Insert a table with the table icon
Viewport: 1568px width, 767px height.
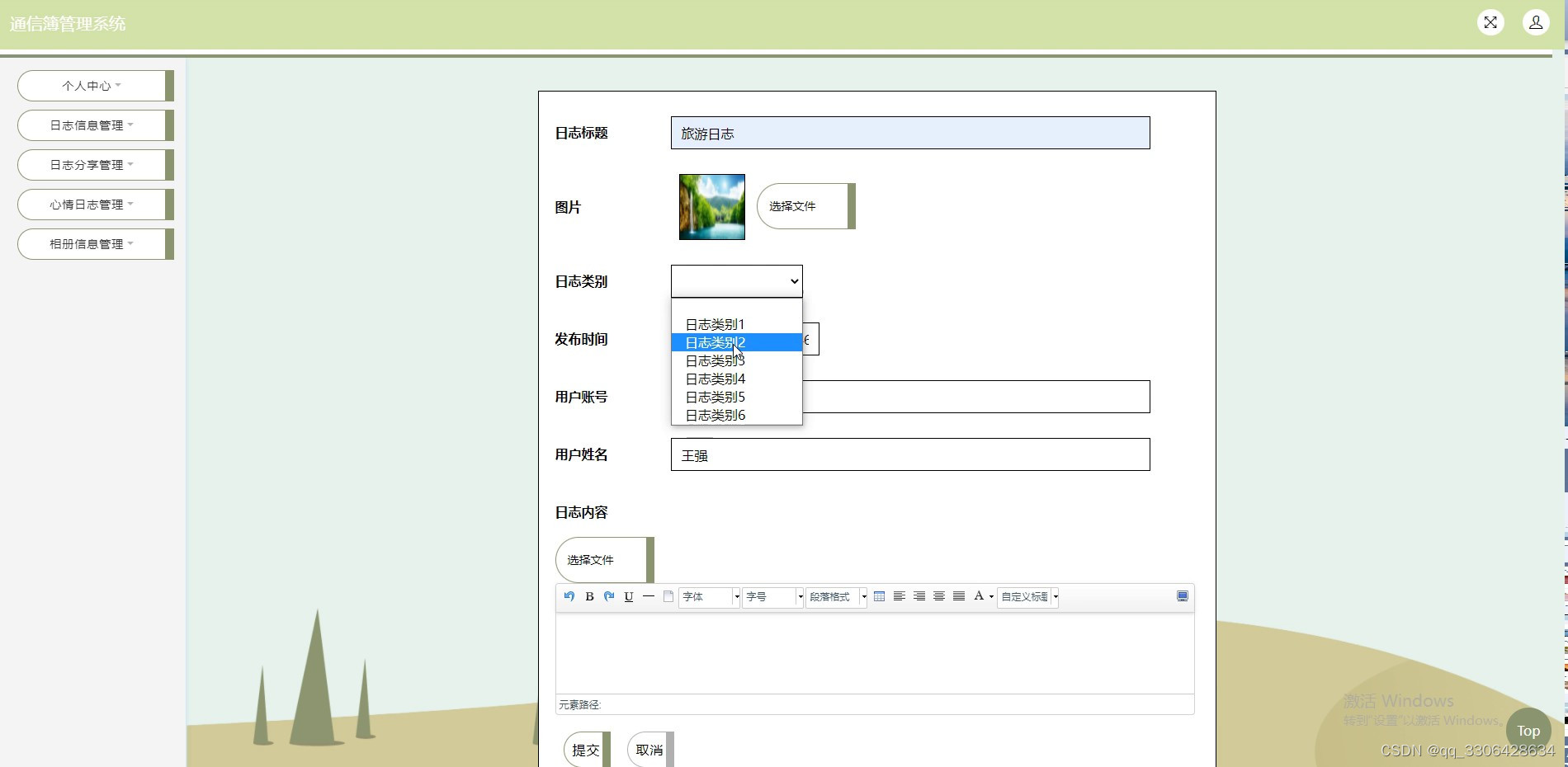(x=880, y=596)
